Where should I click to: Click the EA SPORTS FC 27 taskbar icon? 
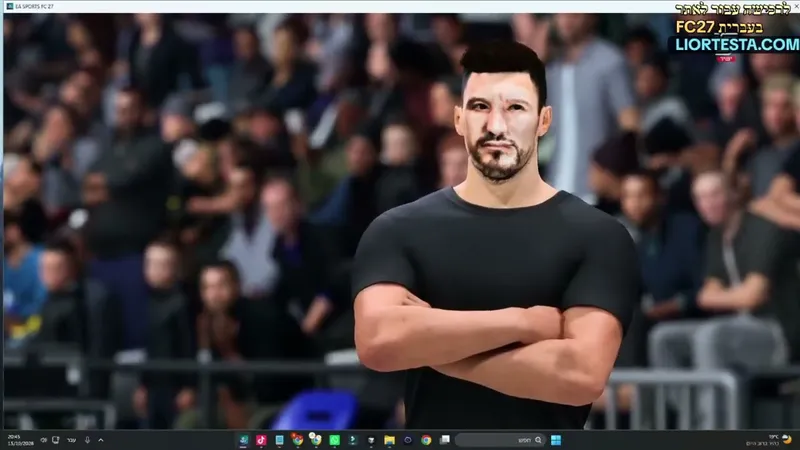pyautogui.click(x=244, y=440)
